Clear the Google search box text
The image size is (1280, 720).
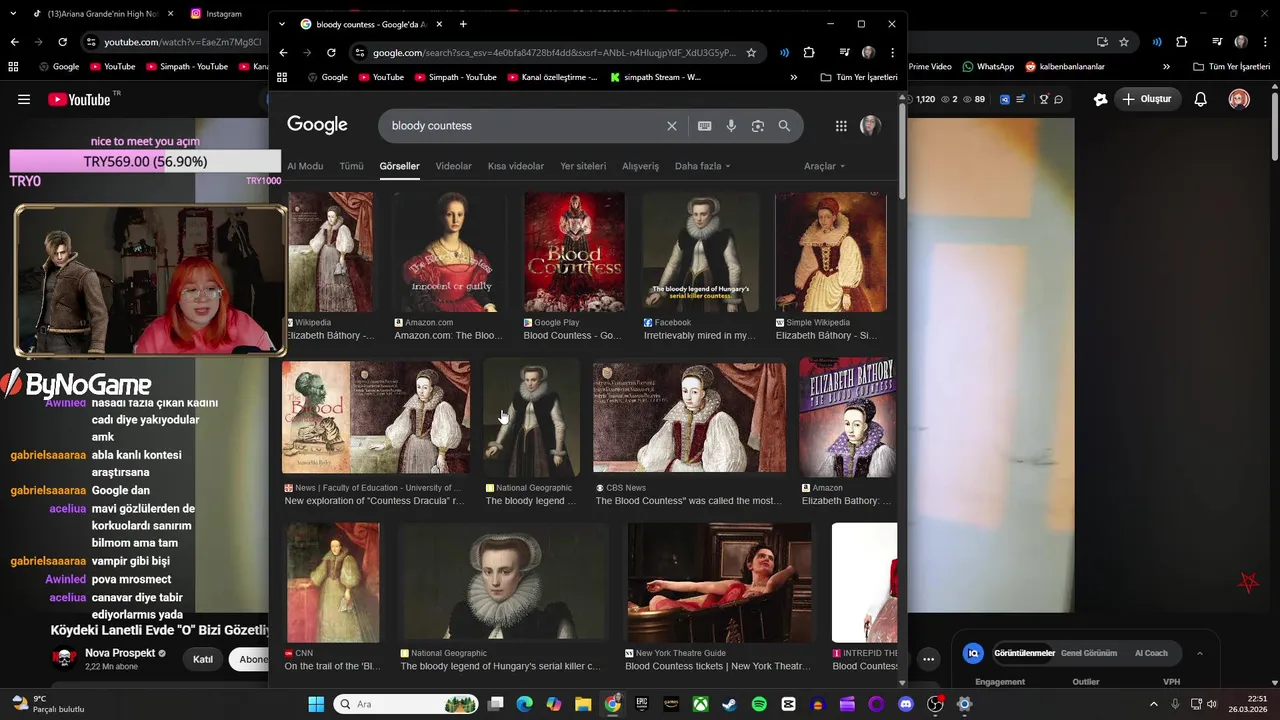[x=672, y=126]
